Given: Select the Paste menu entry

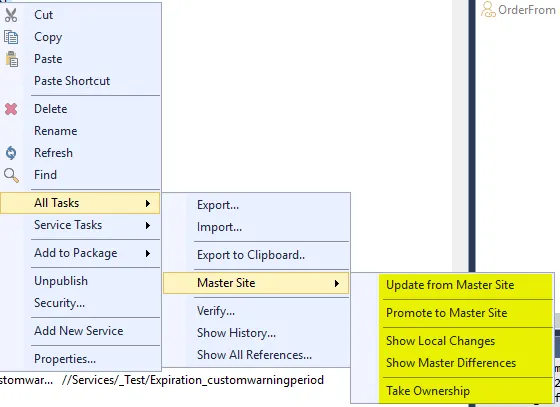Looking at the screenshot, I should click(x=81, y=59).
